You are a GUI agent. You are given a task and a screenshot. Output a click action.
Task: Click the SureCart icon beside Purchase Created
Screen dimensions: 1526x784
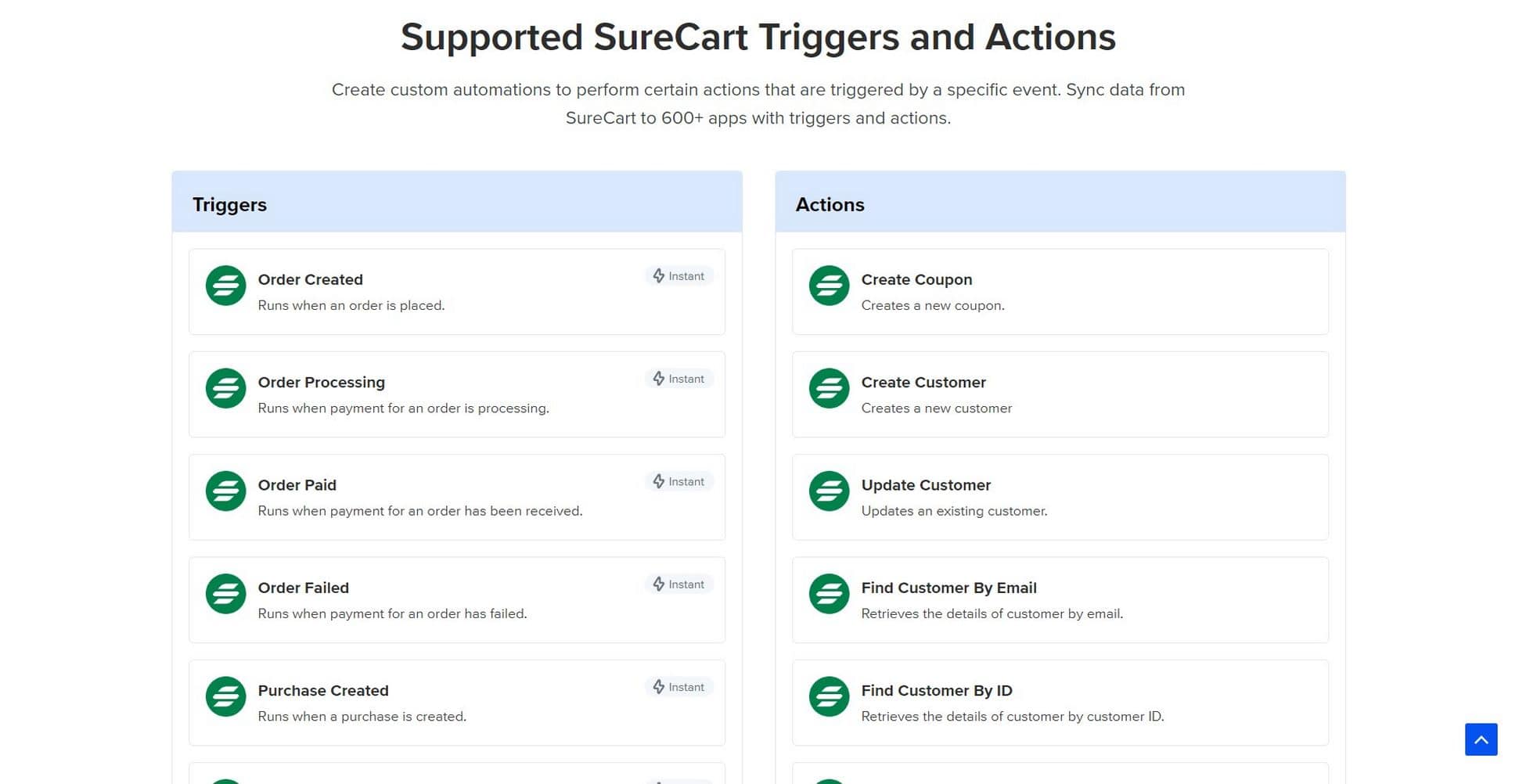click(225, 696)
